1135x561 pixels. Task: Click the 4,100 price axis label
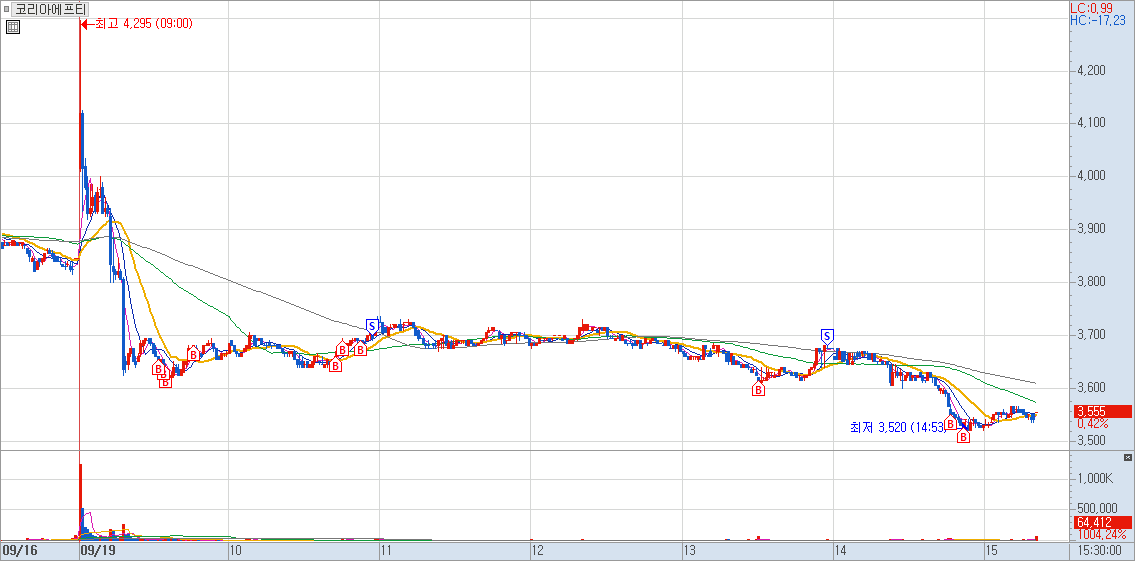1091,123
